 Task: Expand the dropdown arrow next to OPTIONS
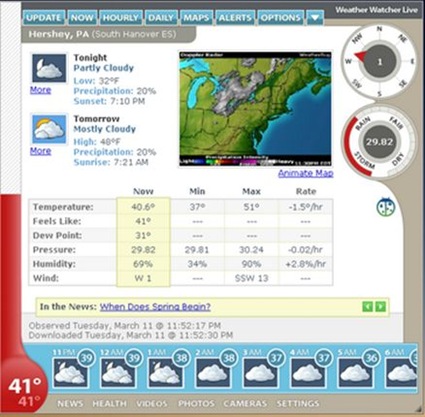coord(315,18)
